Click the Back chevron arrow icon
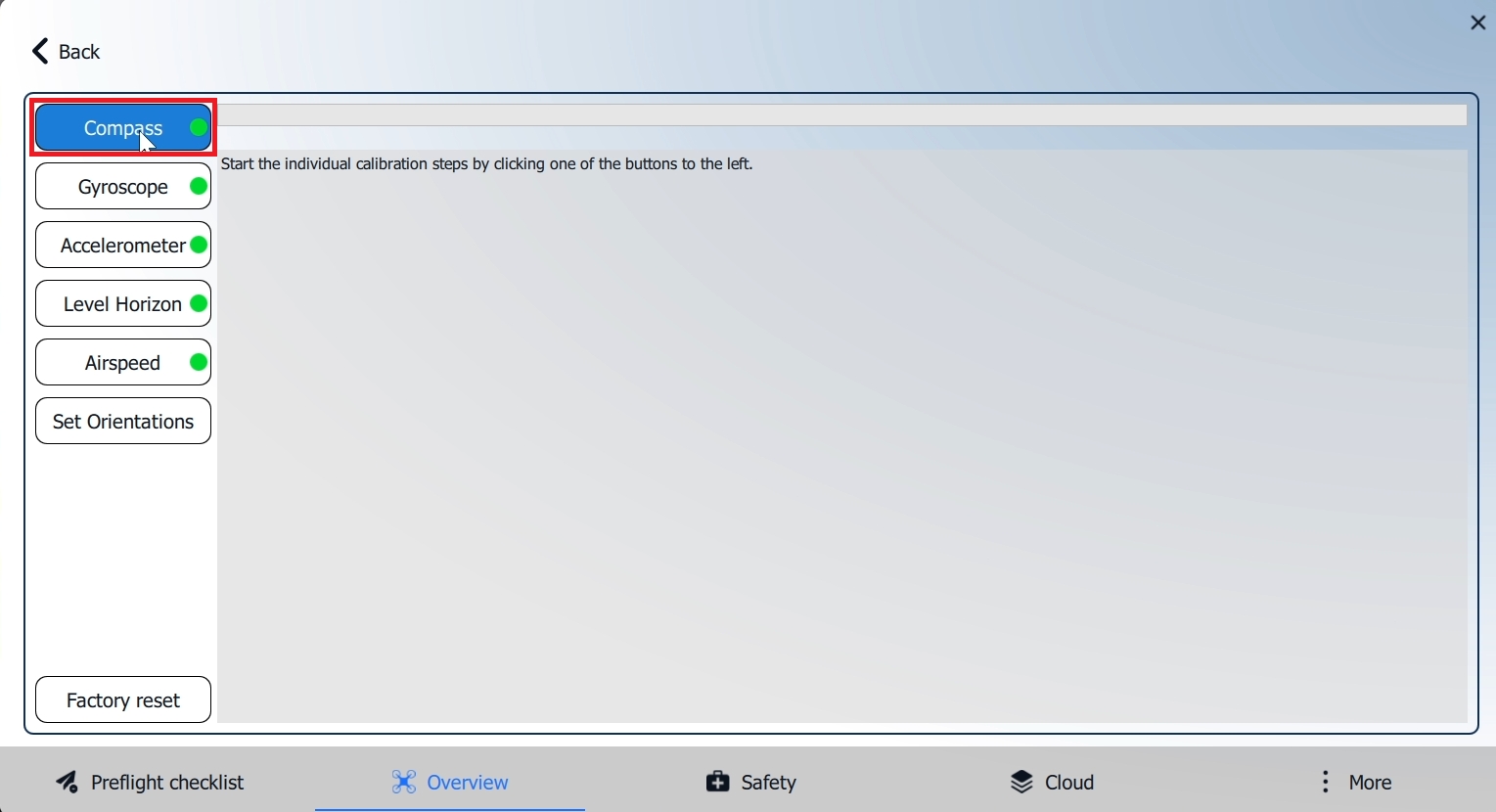1496x812 pixels. click(x=40, y=51)
